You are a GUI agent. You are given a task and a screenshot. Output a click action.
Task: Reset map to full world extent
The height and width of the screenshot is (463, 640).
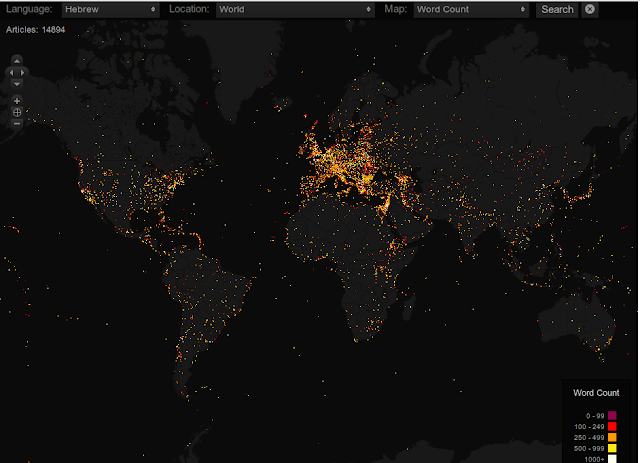(x=17, y=112)
